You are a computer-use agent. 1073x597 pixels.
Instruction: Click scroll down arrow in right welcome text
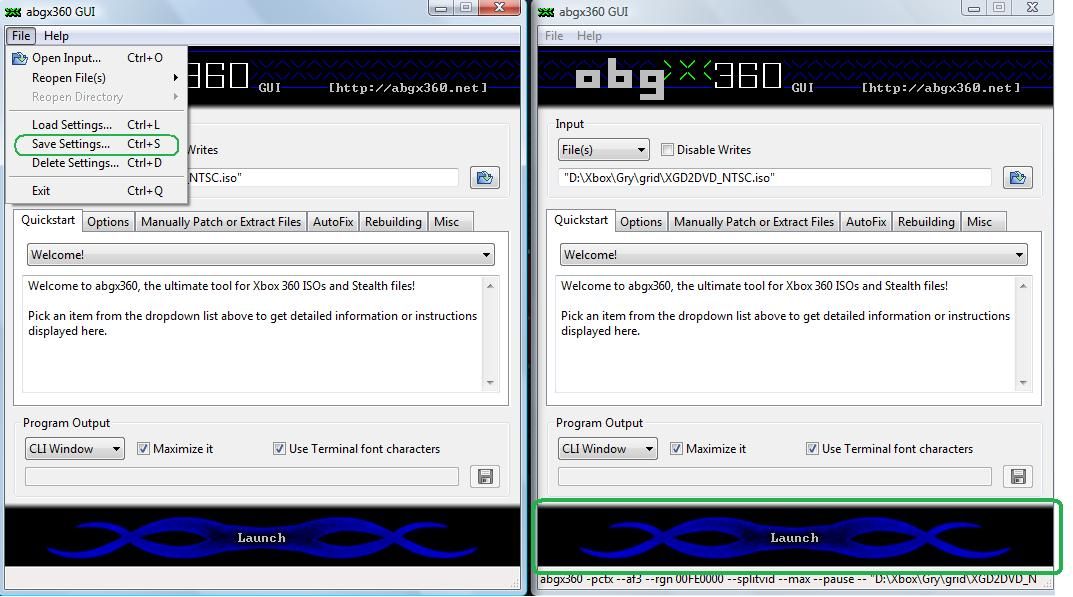point(1023,383)
